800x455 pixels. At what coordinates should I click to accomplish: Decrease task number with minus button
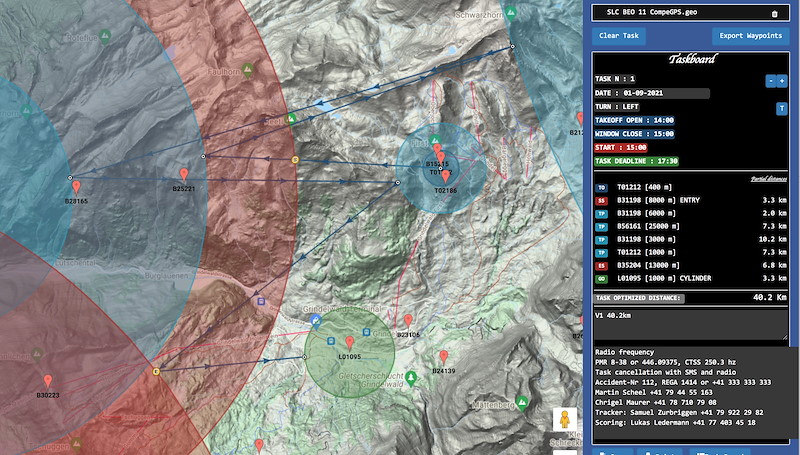(769, 80)
